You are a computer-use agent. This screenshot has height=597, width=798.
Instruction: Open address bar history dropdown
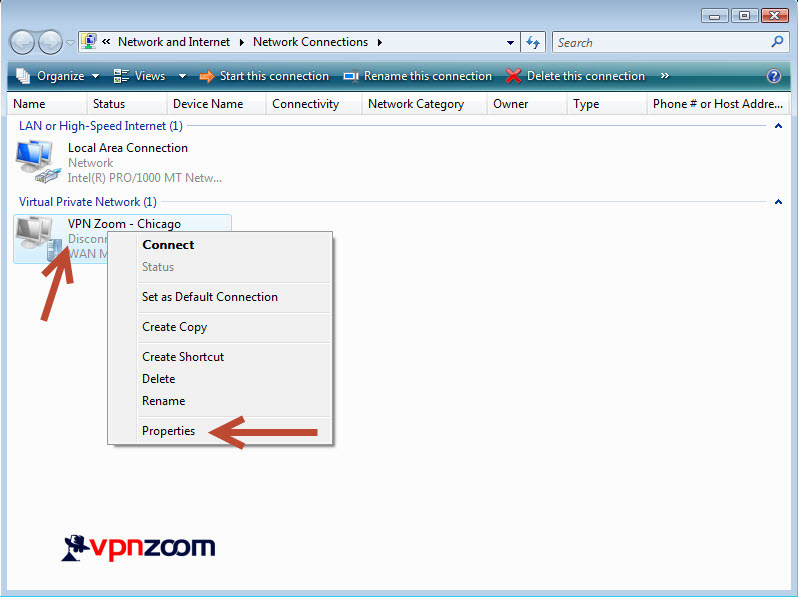tap(510, 43)
